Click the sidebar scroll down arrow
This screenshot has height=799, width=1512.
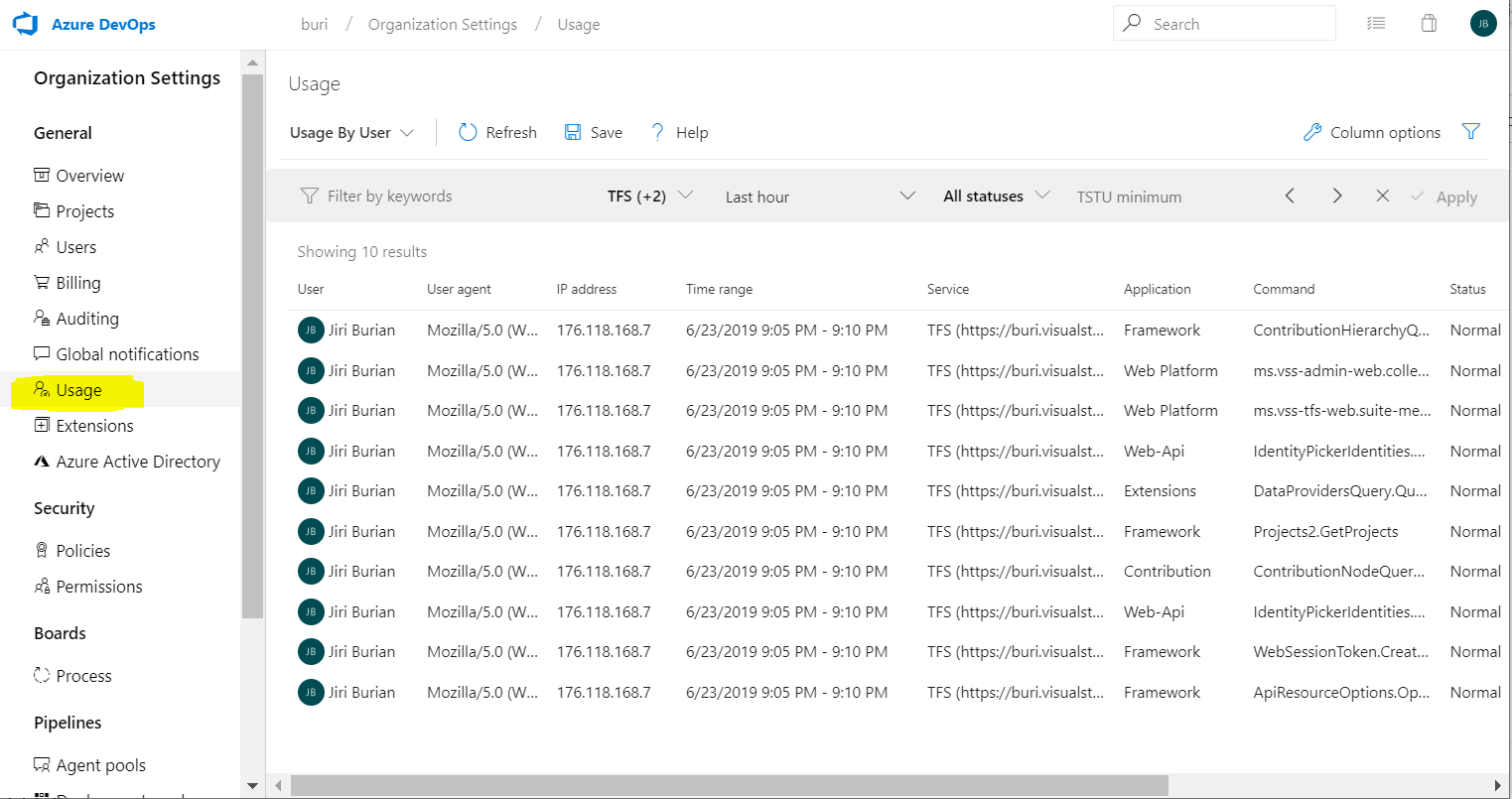(x=252, y=786)
